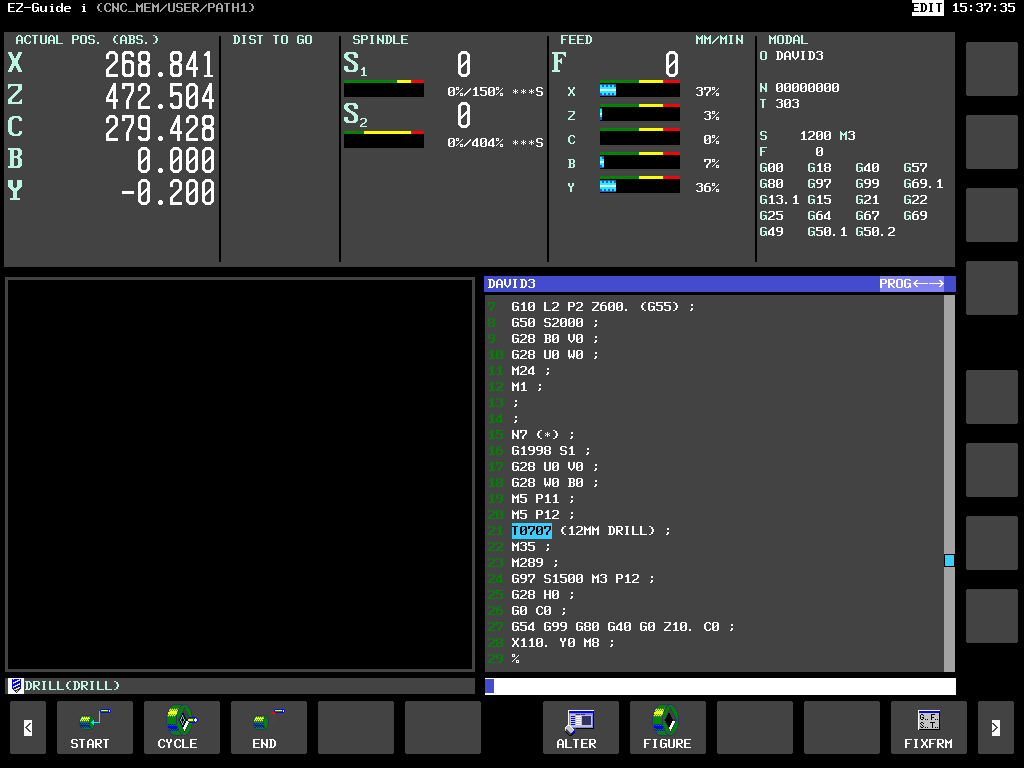Open the FIXFRM fixed form menu
The image size is (1024, 768).
point(928,727)
